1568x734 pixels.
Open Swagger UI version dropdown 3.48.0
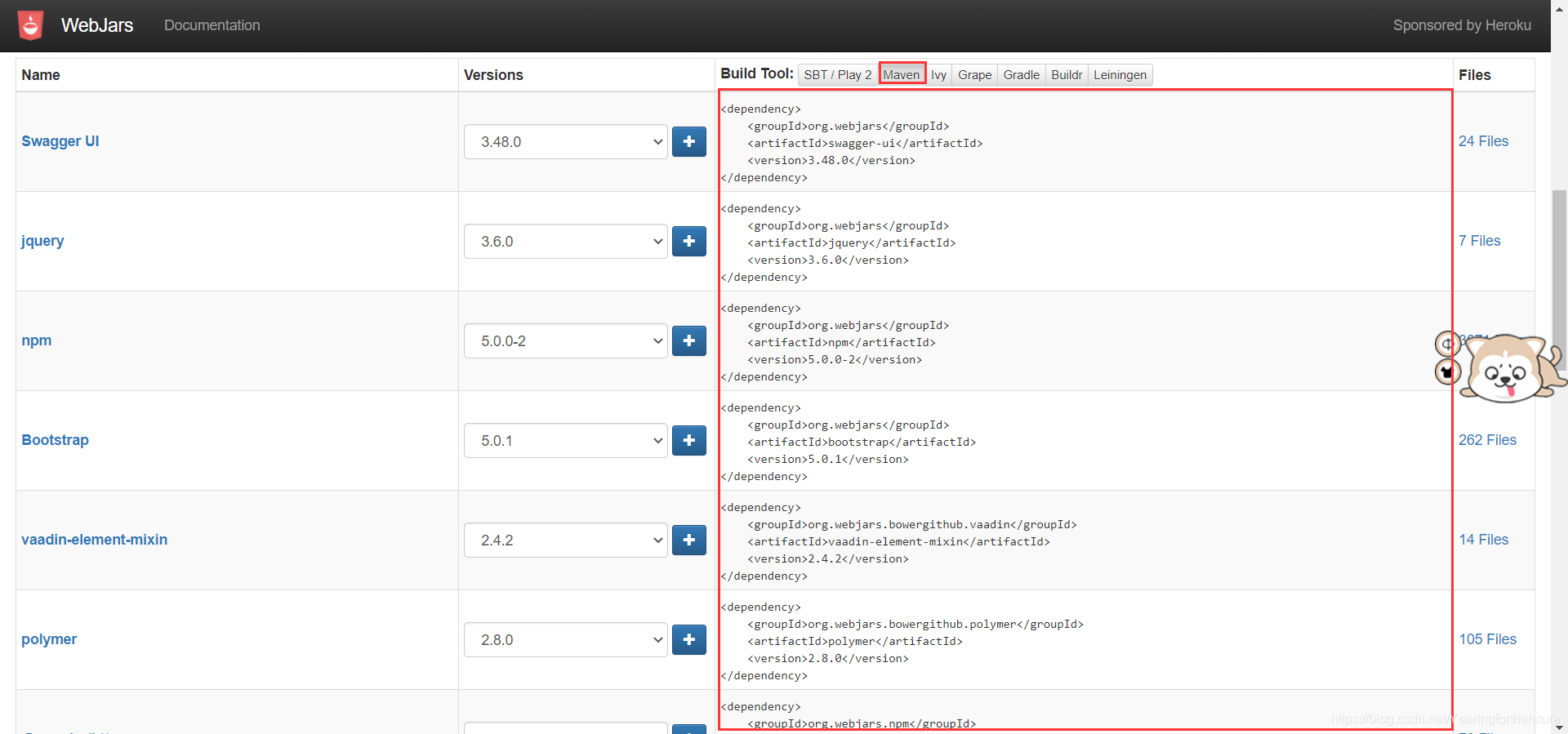tap(566, 141)
